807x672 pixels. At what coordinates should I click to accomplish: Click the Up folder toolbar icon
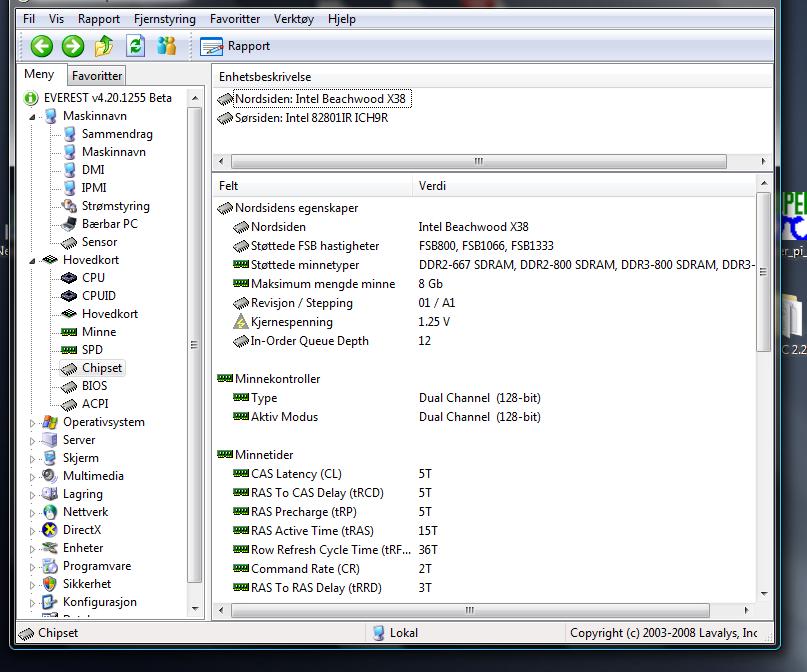pyautogui.click(x=104, y=46)
